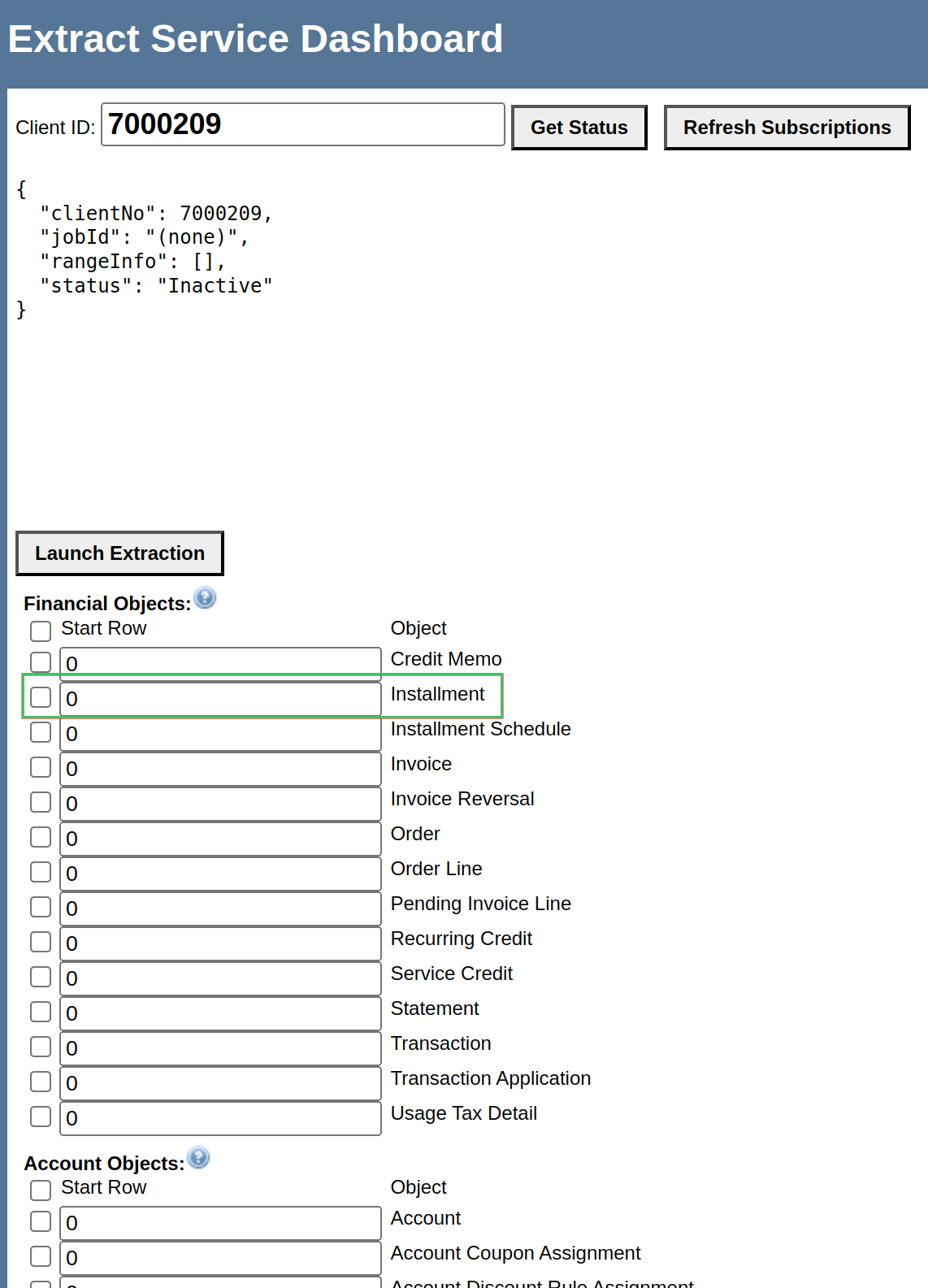Click the Account start row field
The width and height of the screenshot is (928, 1288).
pos(220,1223)
